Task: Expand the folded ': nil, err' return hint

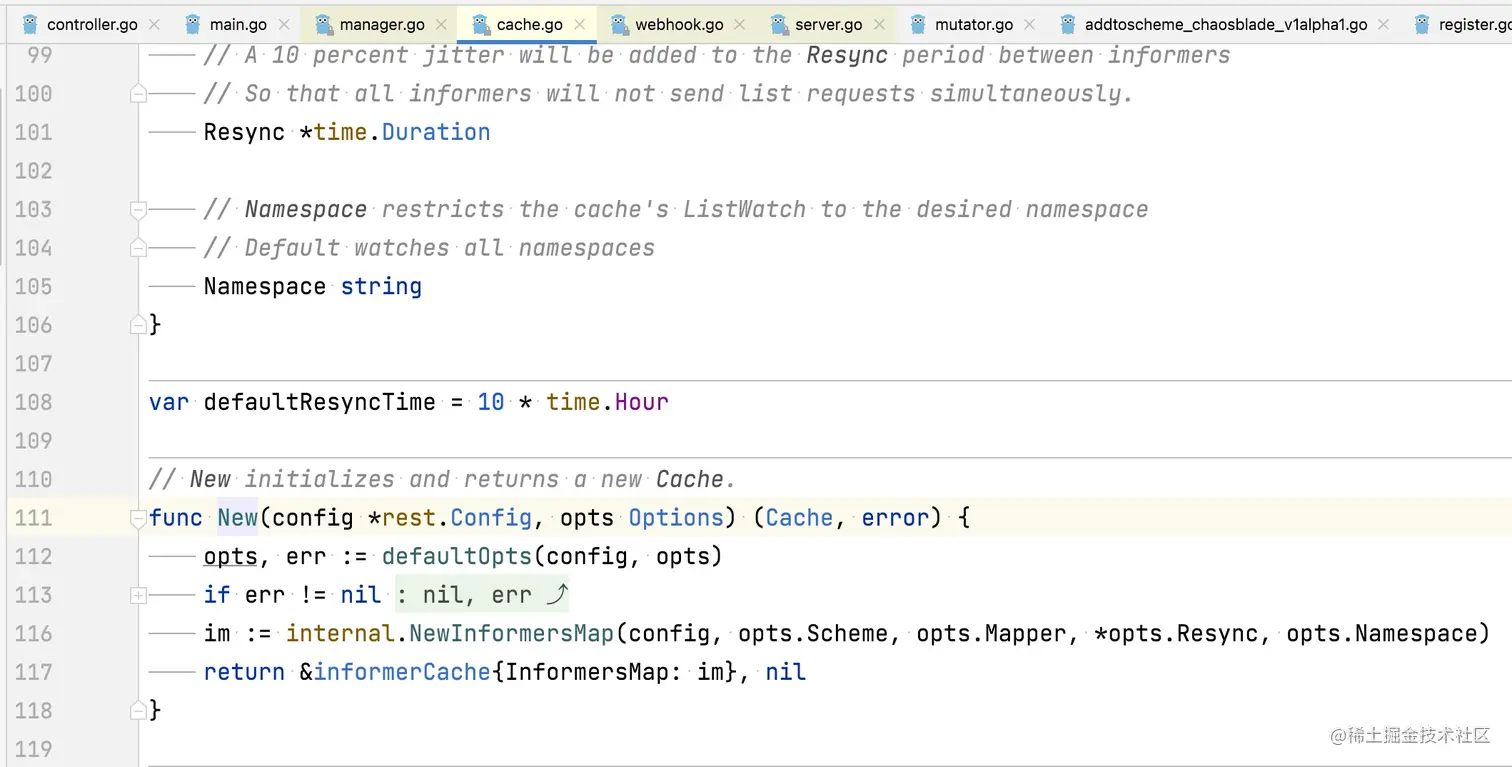Action: pos(483,595)
